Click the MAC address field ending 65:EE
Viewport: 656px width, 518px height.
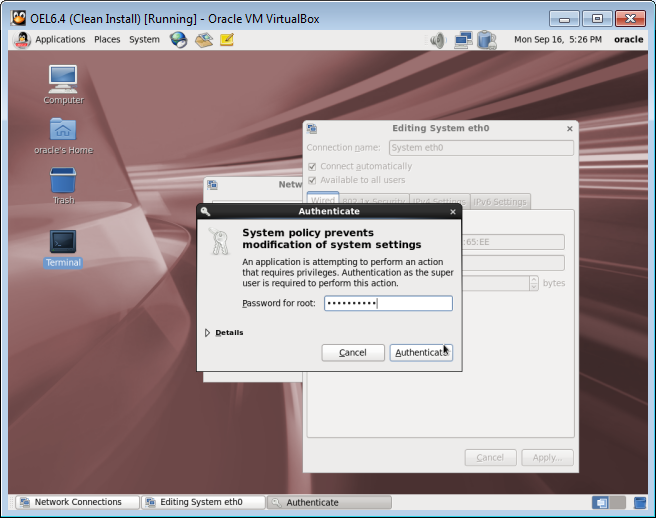click(x=513, y=242)
